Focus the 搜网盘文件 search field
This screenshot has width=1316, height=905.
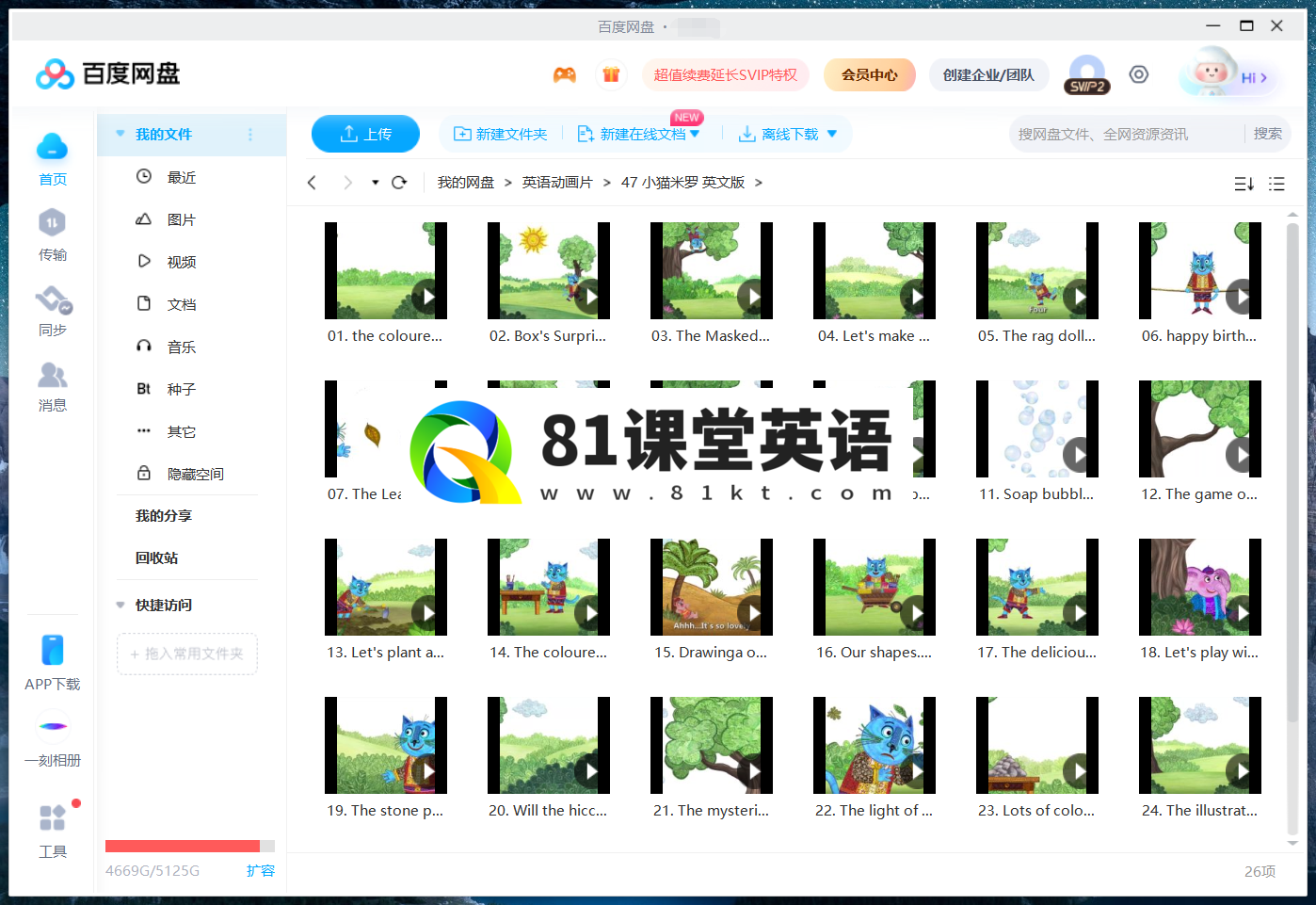tap(1128, 134)
